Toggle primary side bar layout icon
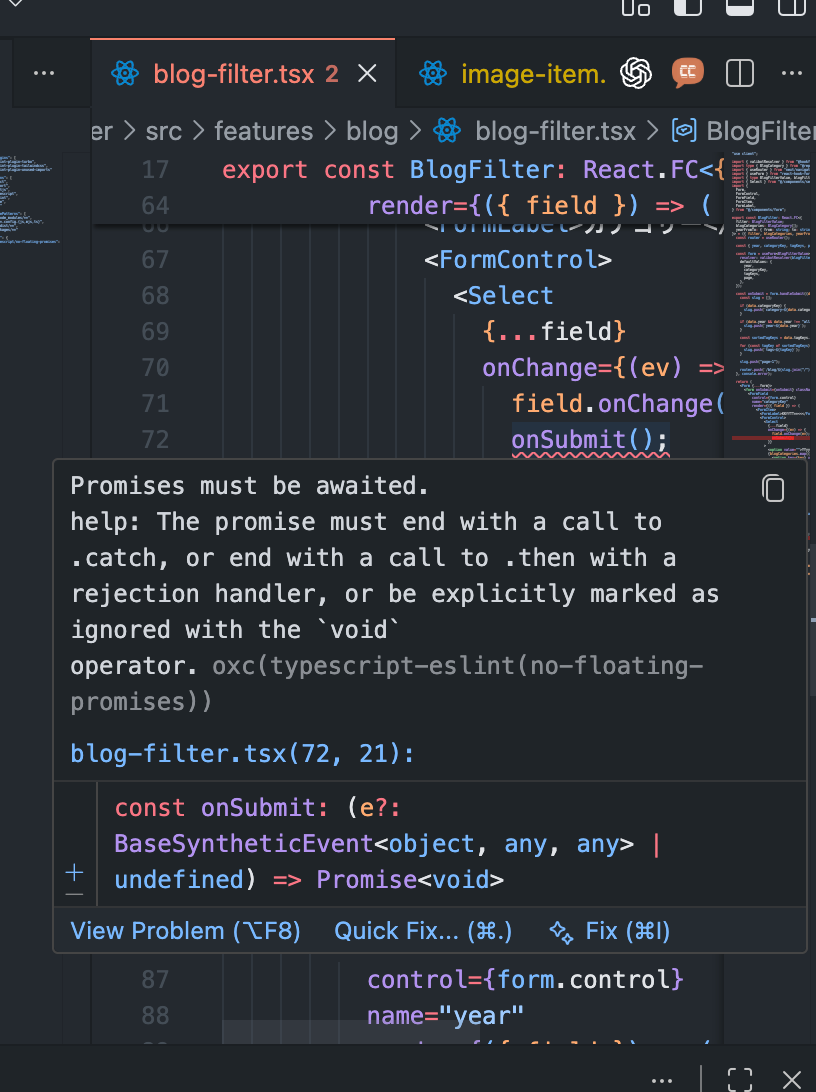Screen dimensions: 816x1092 click(688, 7)
